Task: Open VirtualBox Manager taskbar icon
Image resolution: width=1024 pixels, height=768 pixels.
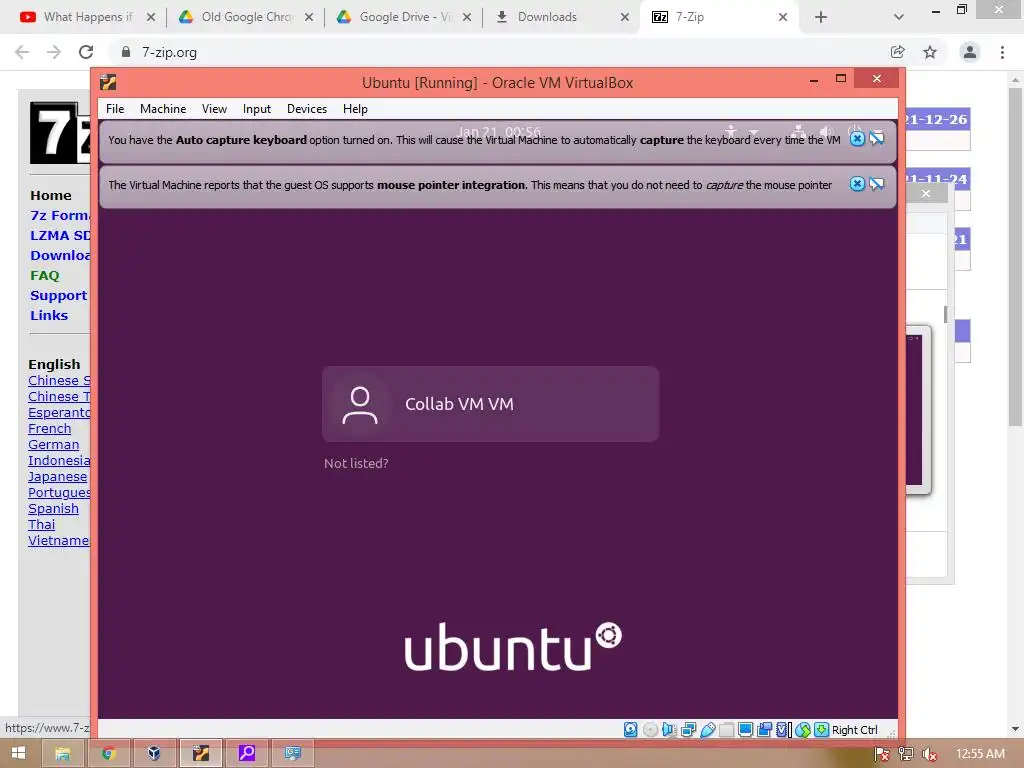Action: point(154,754)
